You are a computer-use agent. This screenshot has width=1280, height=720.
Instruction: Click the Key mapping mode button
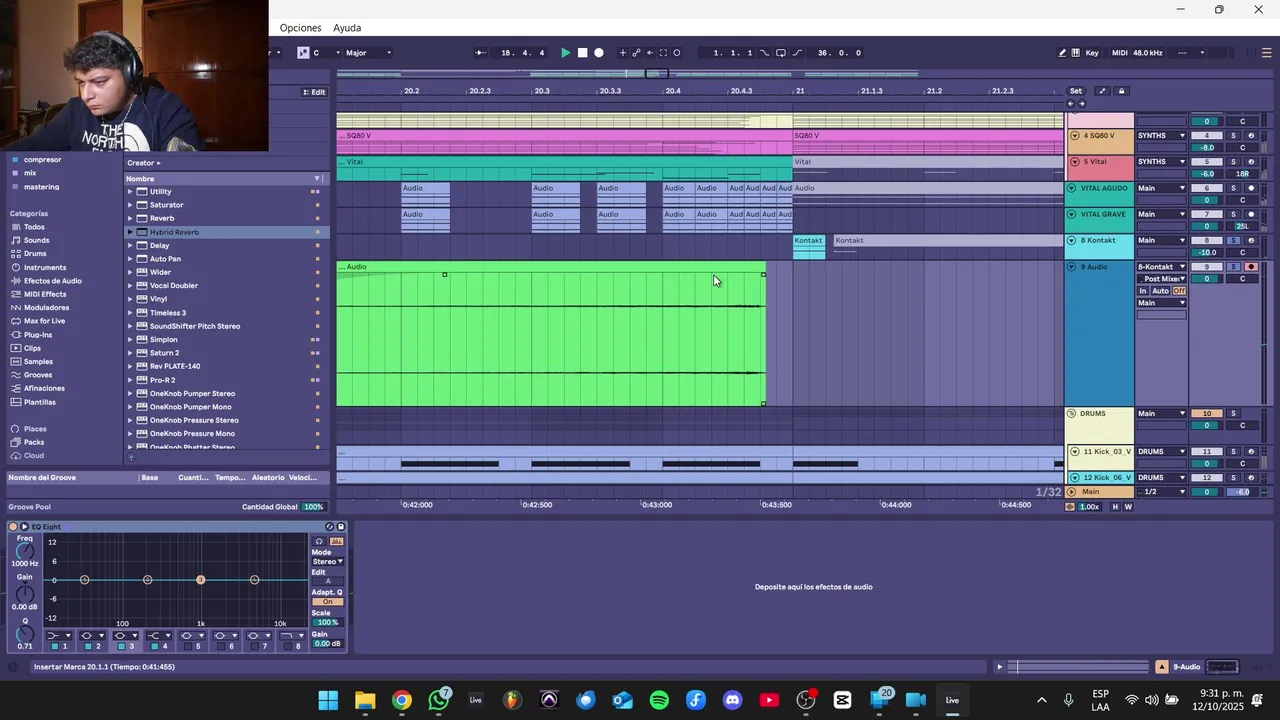(1092, 53)
